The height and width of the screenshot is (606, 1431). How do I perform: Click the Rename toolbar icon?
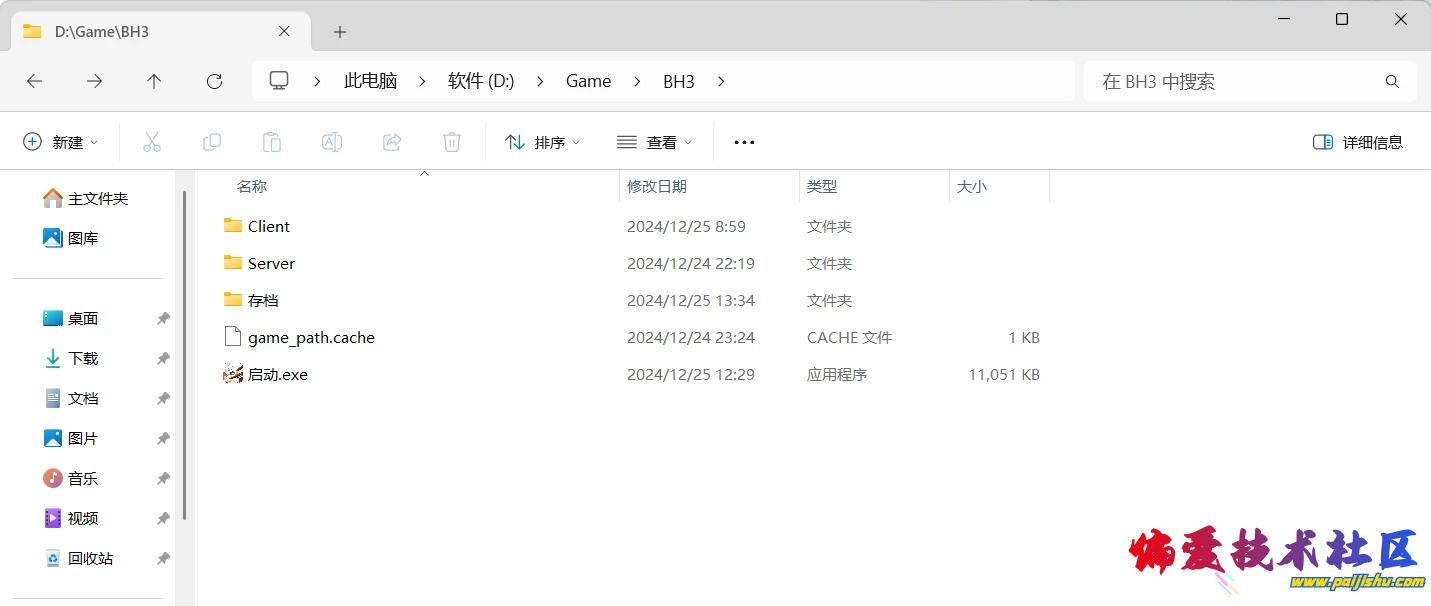pyautogui.click(x=332, y=142)
